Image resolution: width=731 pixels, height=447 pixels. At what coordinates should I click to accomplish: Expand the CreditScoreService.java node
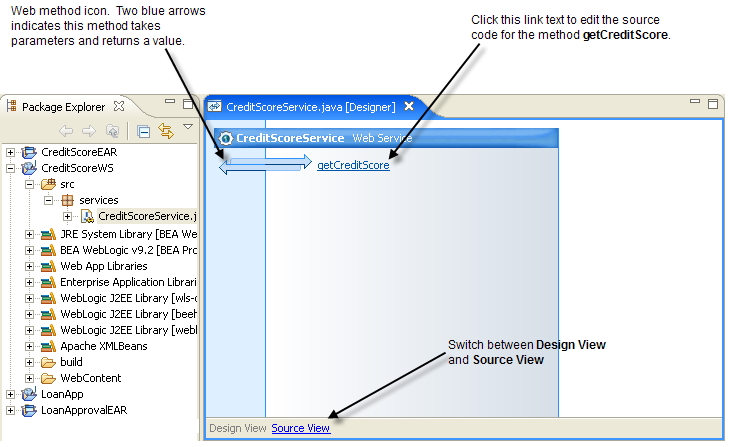(x=68, y=216)
